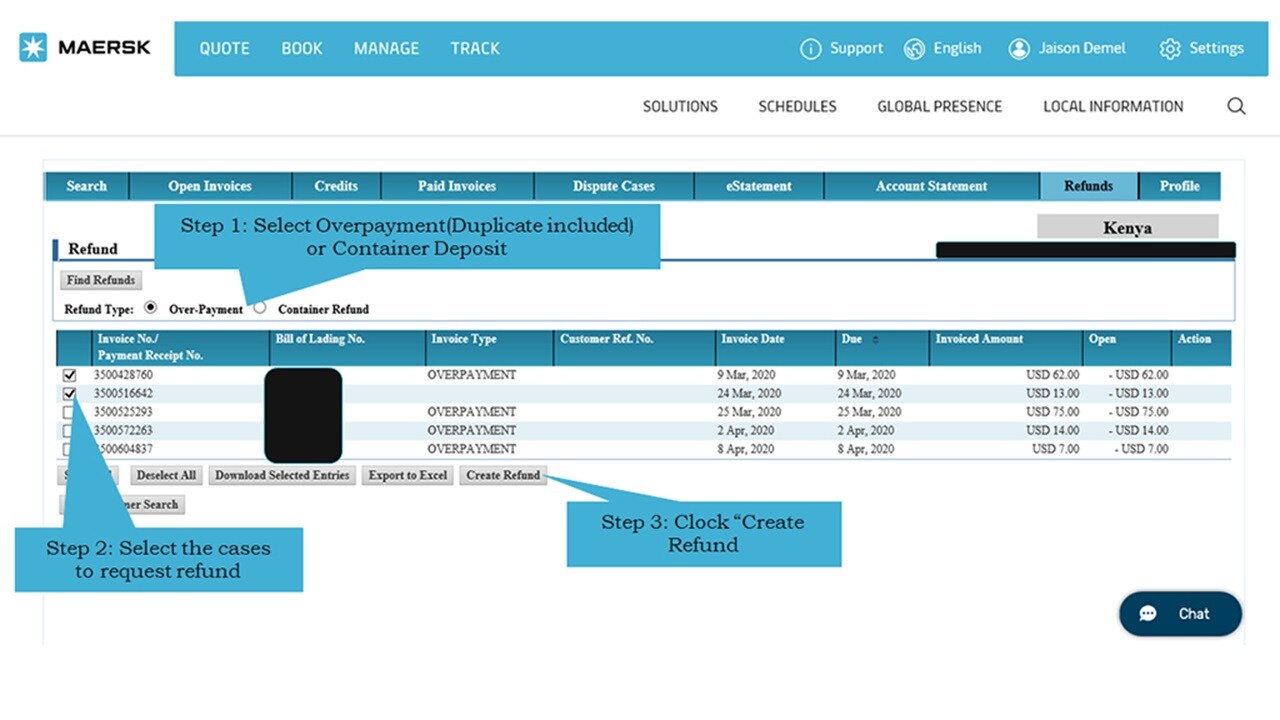Screen dimensions: 1280x720
Task: Open the SCHEDULES menu item
Action: [797, 106]
